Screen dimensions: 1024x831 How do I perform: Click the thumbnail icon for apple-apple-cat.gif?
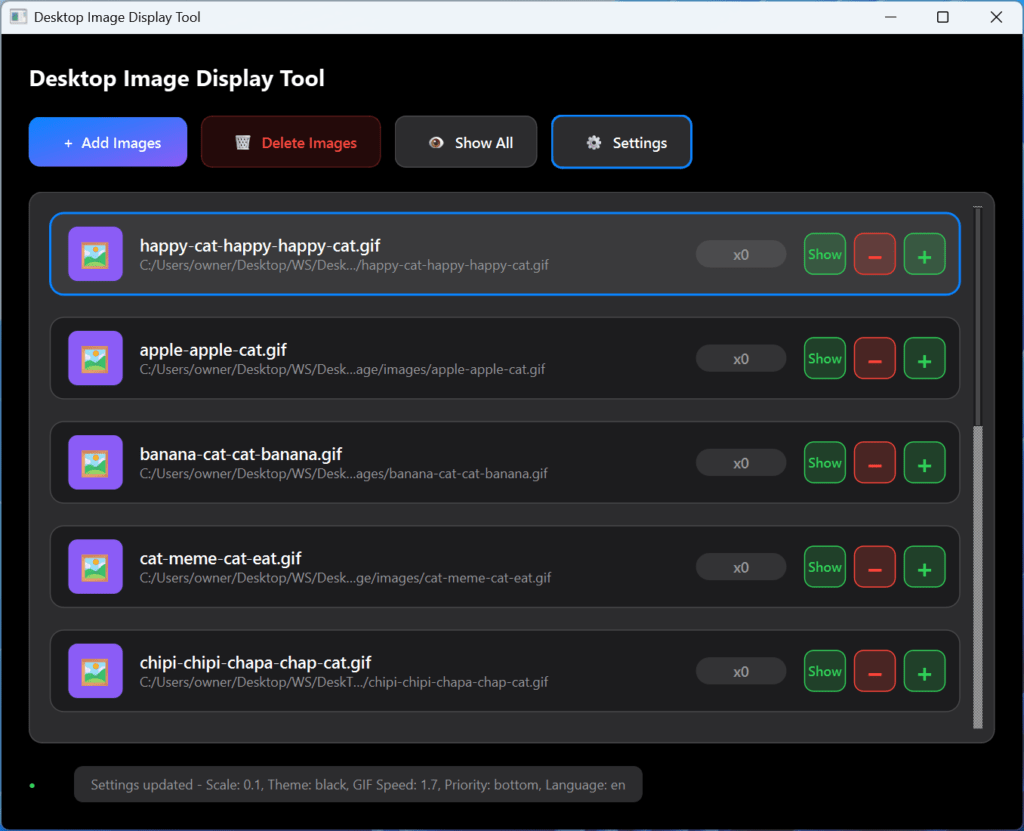[95, 358]
